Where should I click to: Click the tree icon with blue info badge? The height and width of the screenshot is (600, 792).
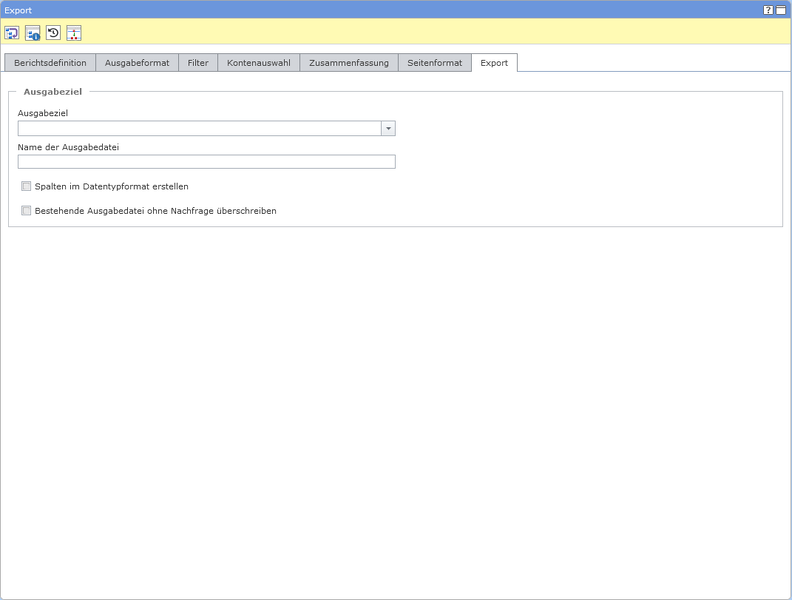[x=33, y=33]
